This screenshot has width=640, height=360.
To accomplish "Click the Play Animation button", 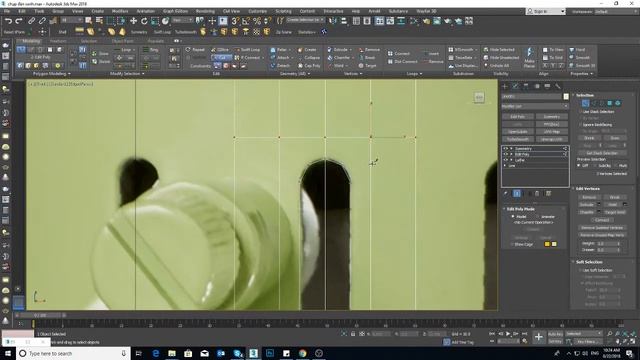I will 508,334.
